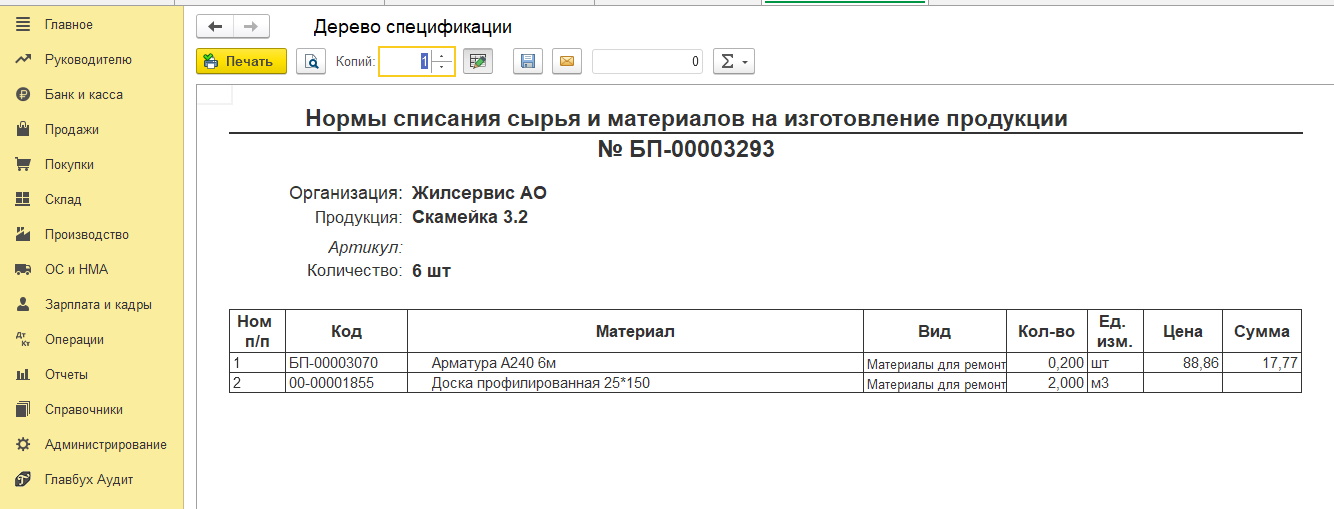This screenshot has width=1334, height=509.
Task: Click the ОС и НМА truck icon
Action: 23,269
